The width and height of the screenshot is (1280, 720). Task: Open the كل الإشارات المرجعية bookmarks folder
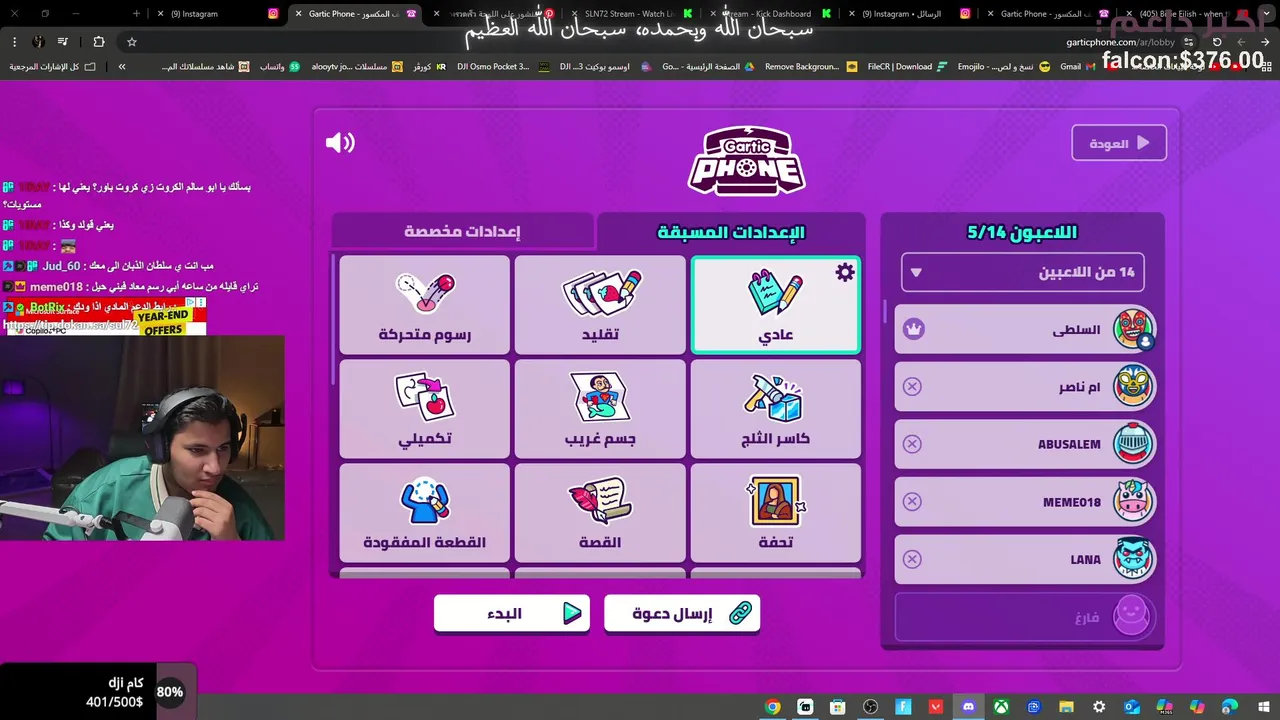coord(53,66)
